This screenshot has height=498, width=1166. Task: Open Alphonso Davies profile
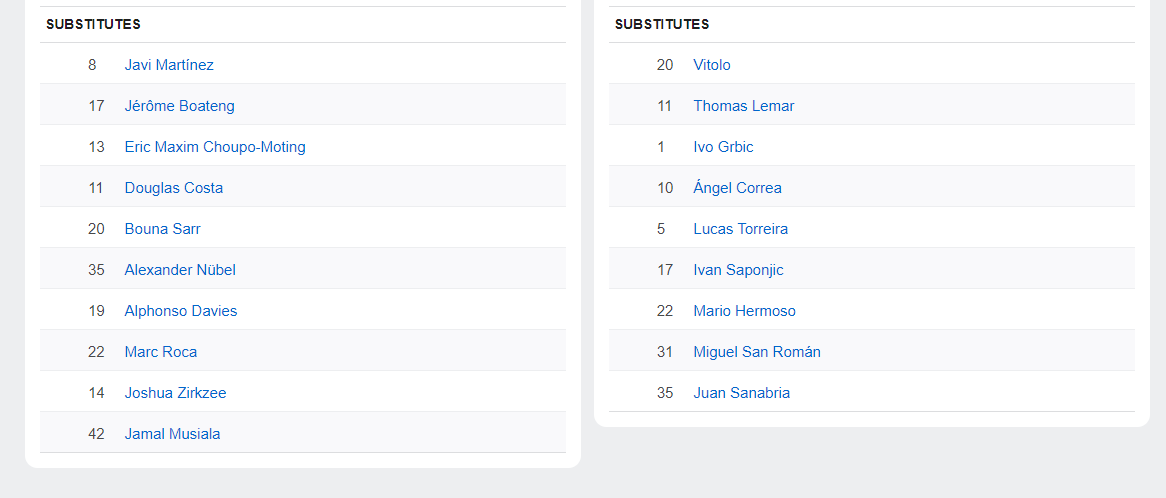(181, 311)
